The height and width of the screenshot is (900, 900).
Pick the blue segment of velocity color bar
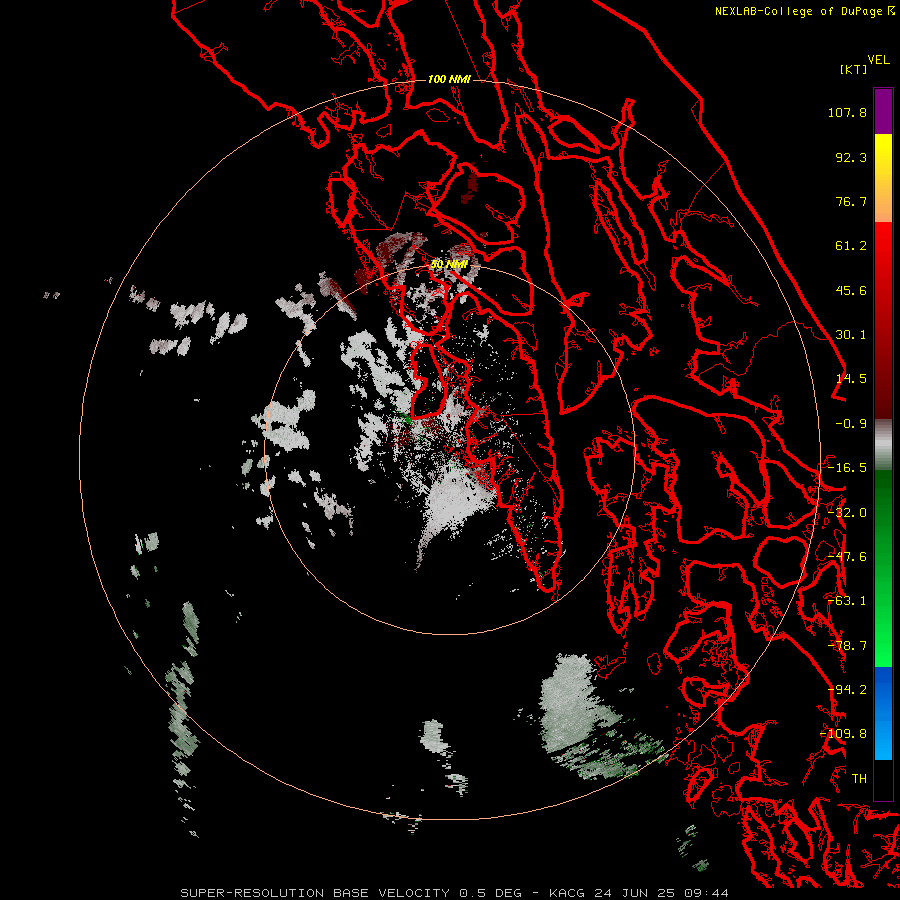point(883,713)
